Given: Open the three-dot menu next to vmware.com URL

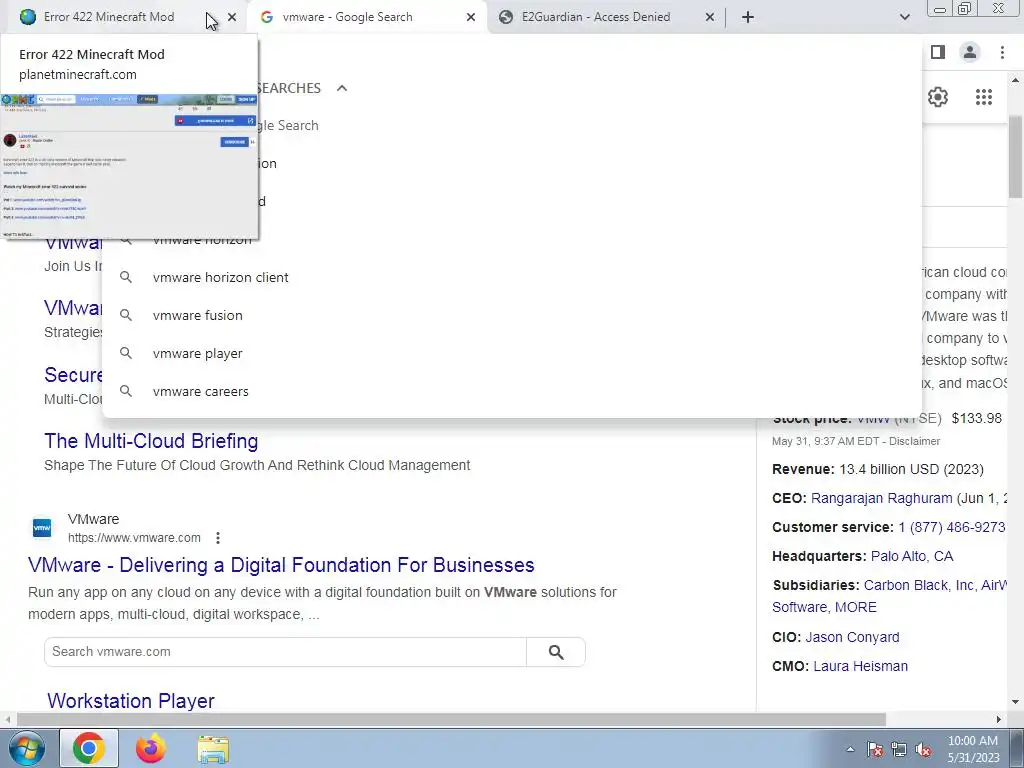Looking at the screenshot, I should [217, 538].
